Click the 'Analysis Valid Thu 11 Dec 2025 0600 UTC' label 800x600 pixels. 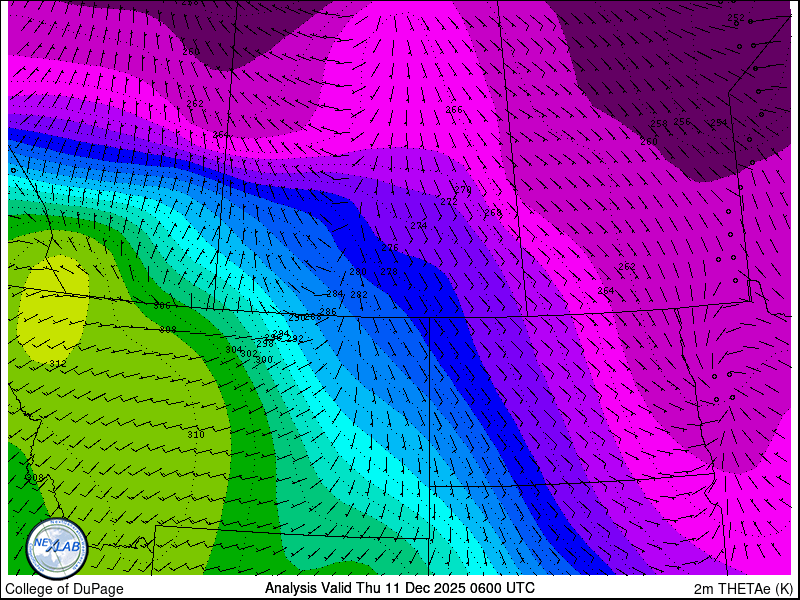tap(399, 587)
